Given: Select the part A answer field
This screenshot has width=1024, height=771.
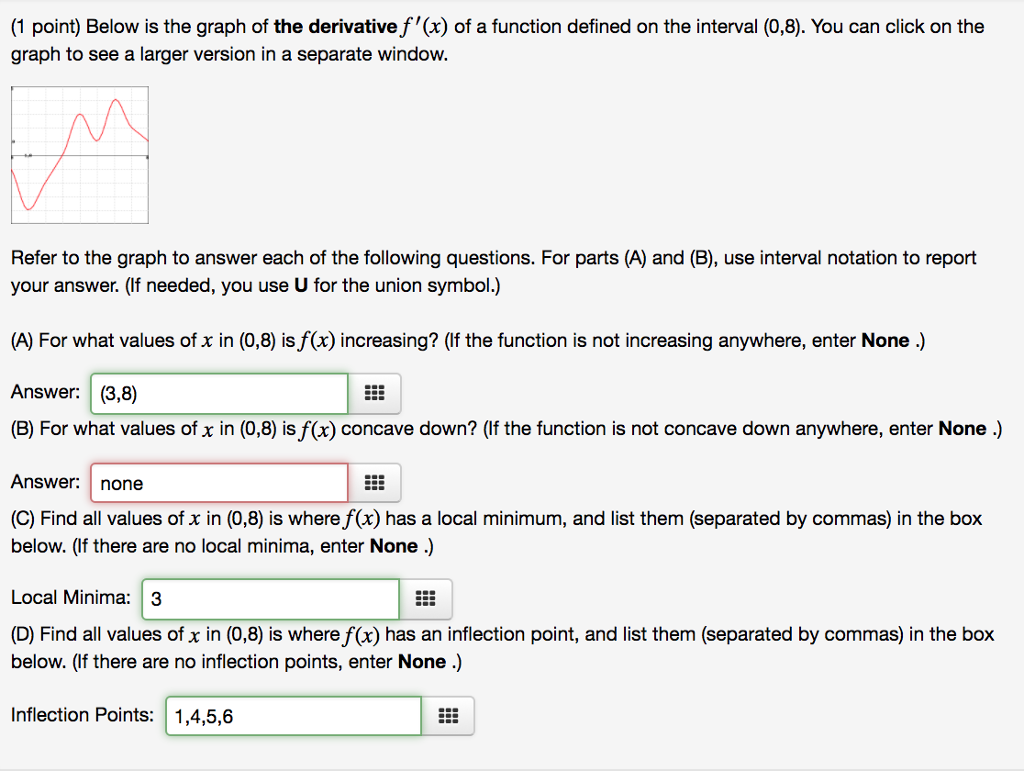Looking at the screenshot, I should (218, 393).
